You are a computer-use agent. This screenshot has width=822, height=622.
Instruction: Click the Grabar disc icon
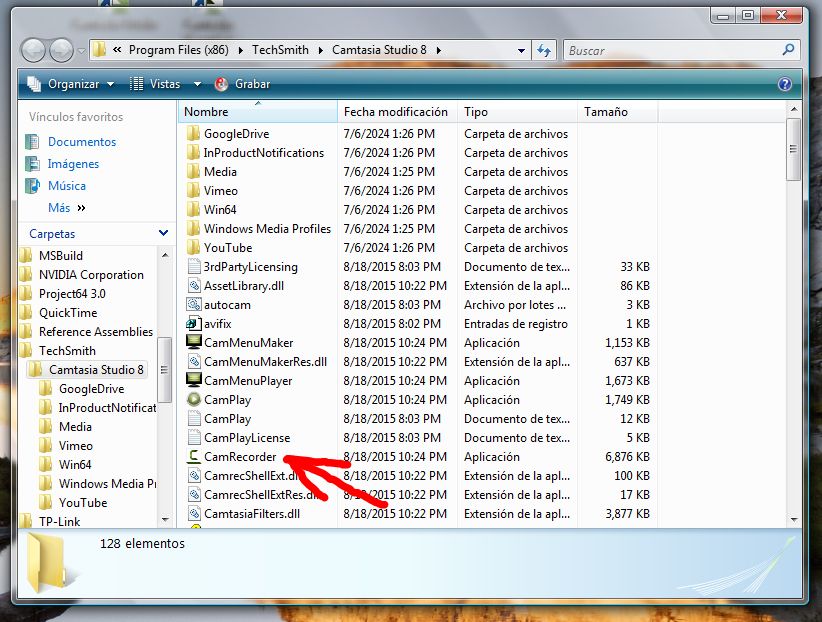click(221, 84)
